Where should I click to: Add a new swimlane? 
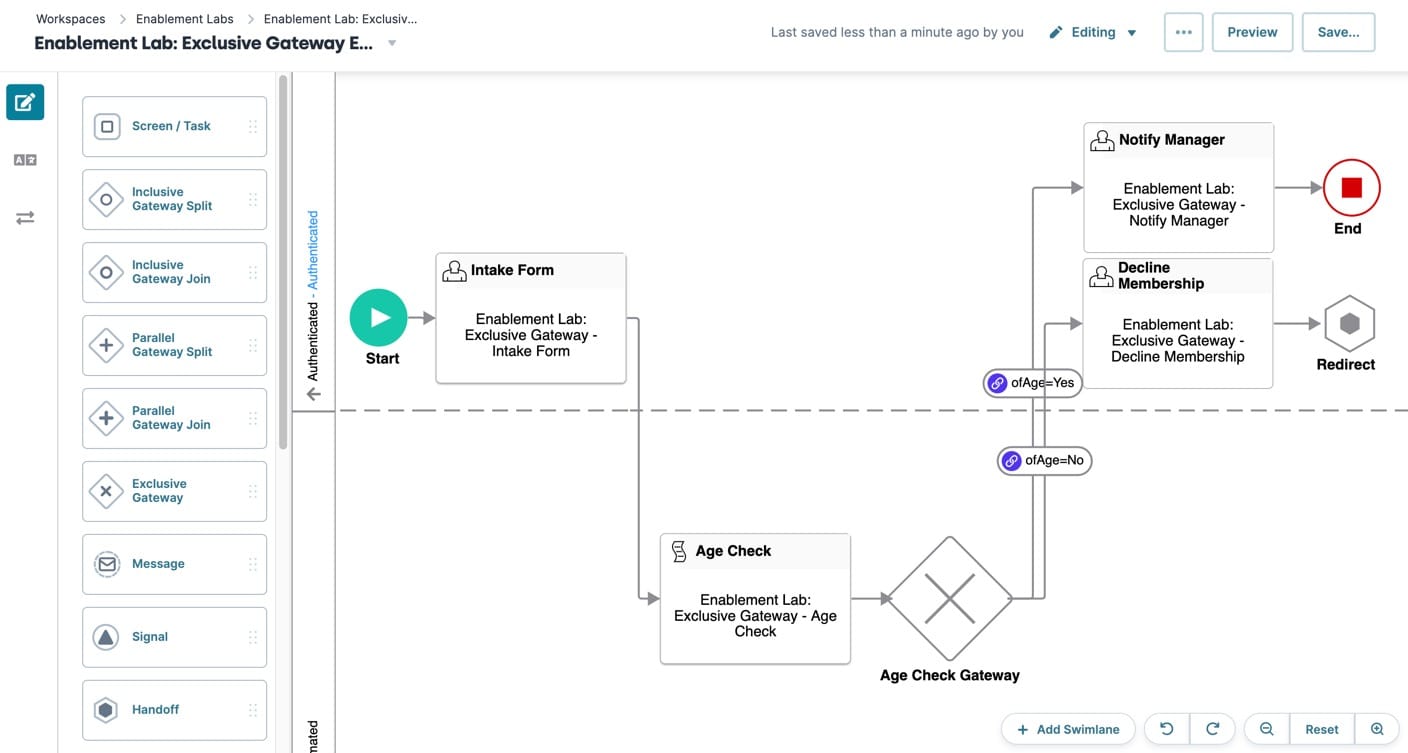pyautogui.click(x=1068, y=729)
